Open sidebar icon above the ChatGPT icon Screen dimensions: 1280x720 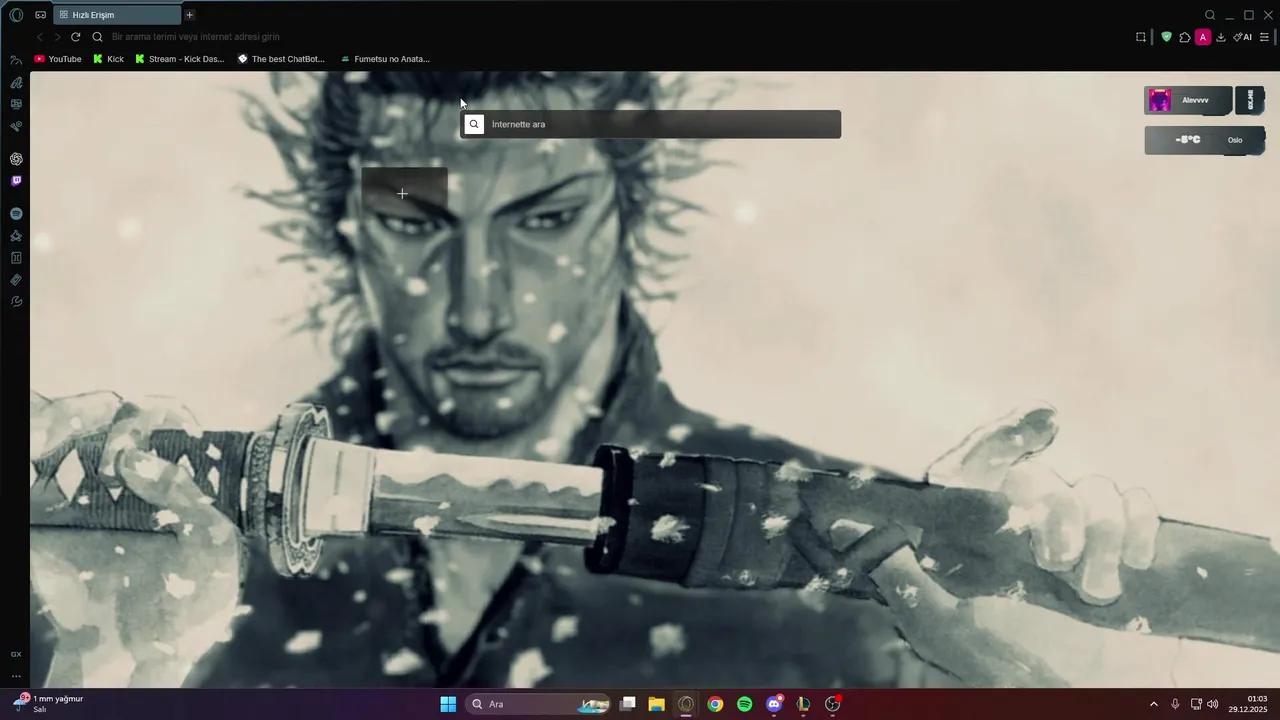(x=16, y=127)
